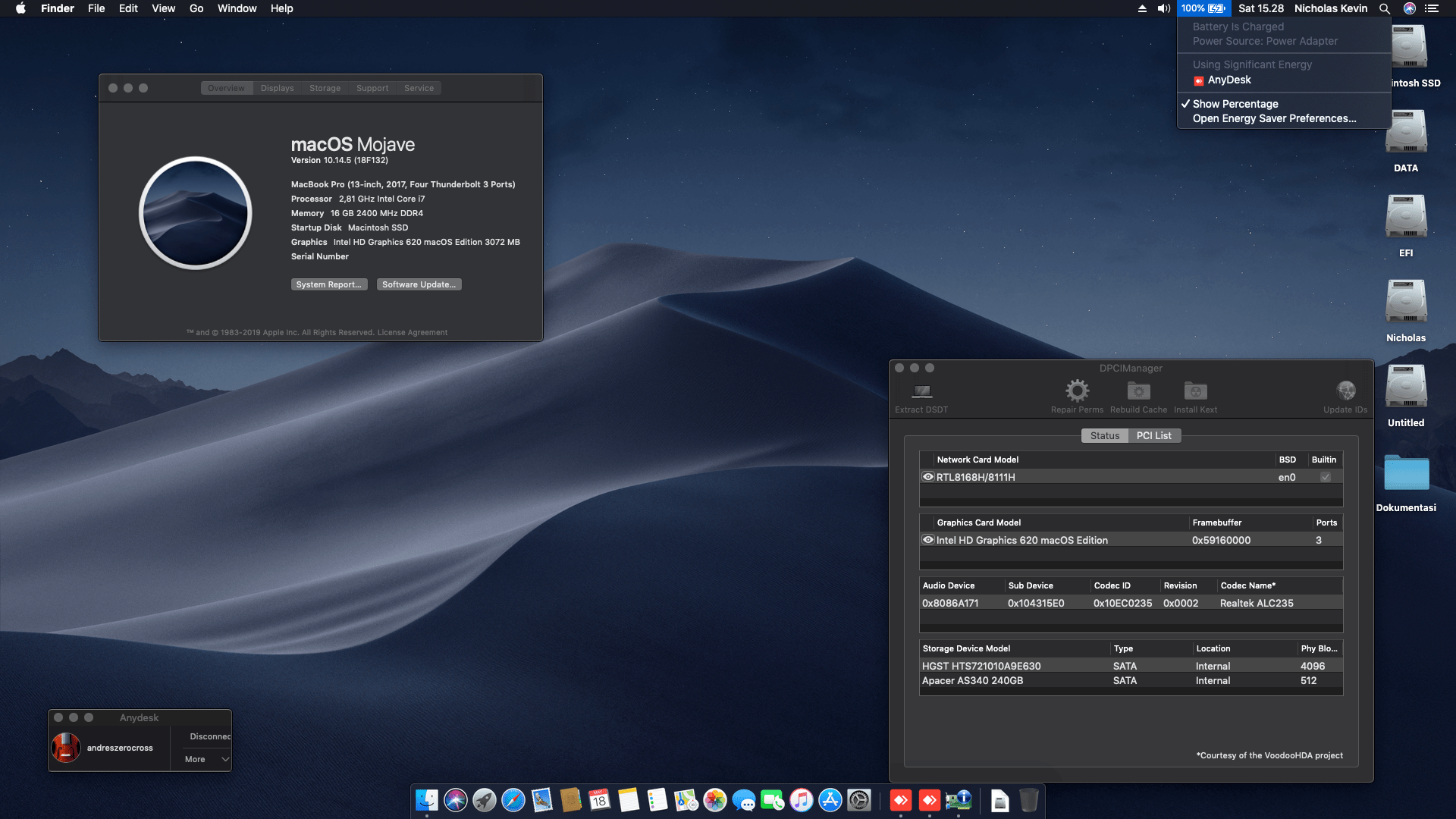
Task: Open the battery status menu
Action: tap(1203, 8)
